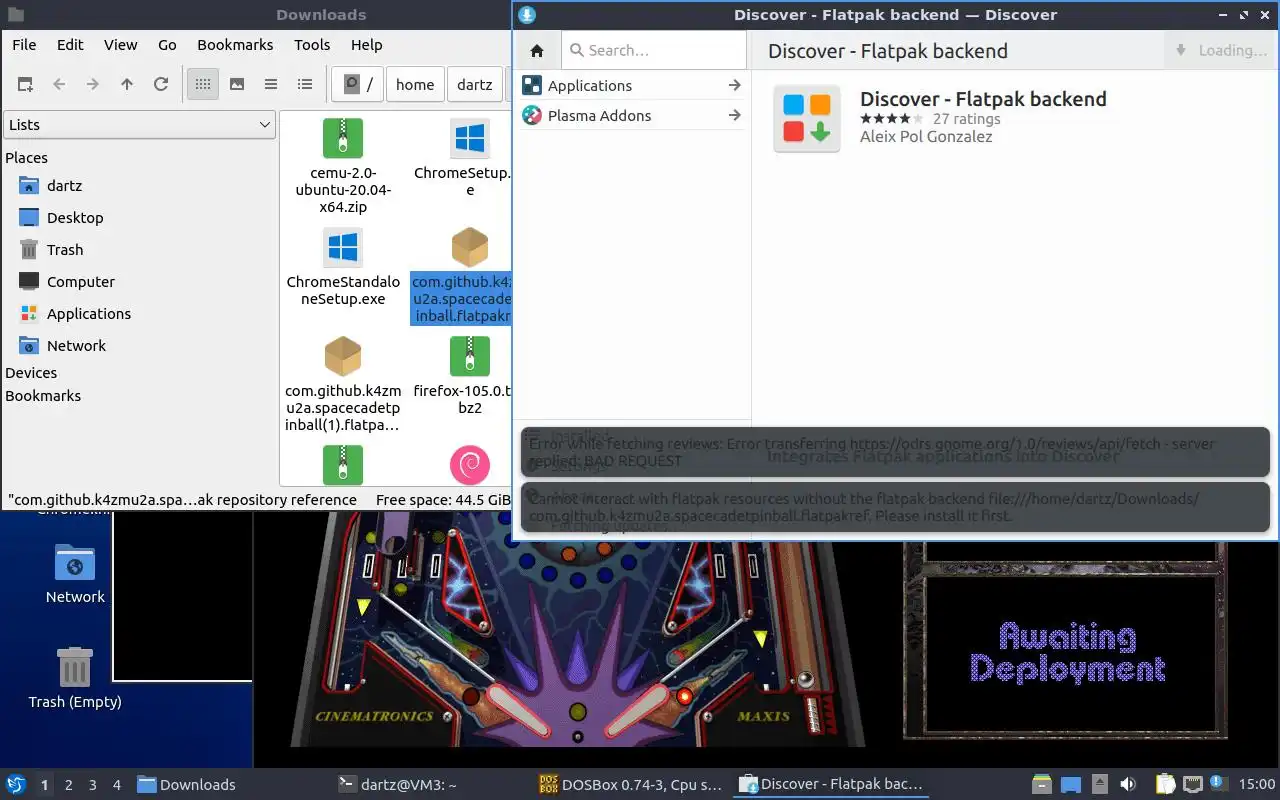
Task: Select the spacecadetpinball(1).flatpakref file
Action: 343,384
